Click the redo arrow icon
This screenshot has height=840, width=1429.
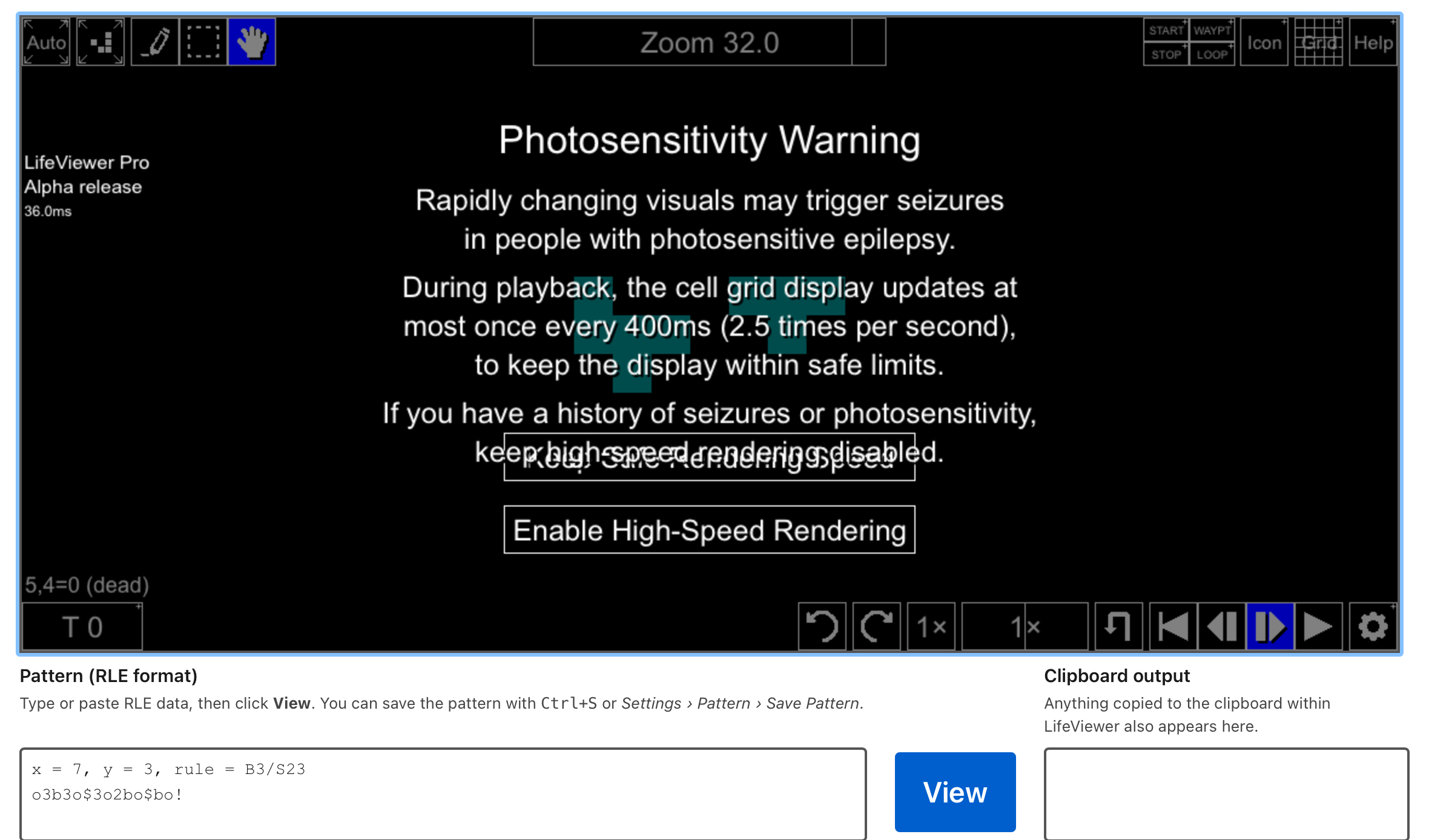point(876,626)
